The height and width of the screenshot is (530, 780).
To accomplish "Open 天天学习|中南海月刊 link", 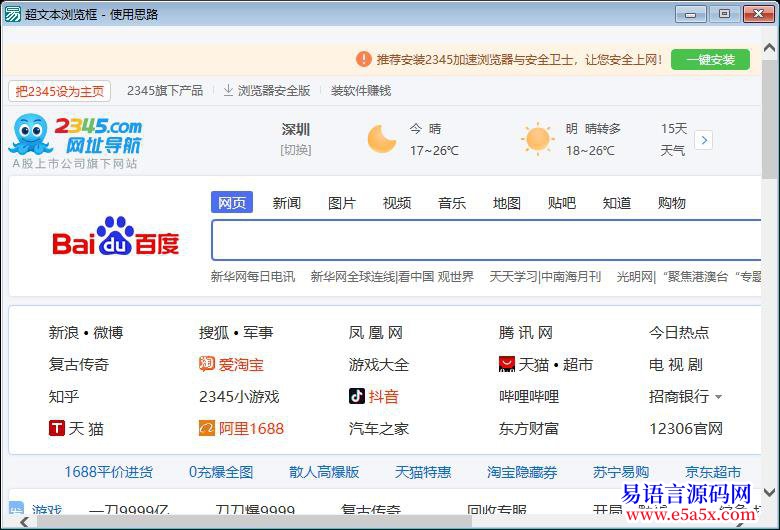I will coord(545,276).
